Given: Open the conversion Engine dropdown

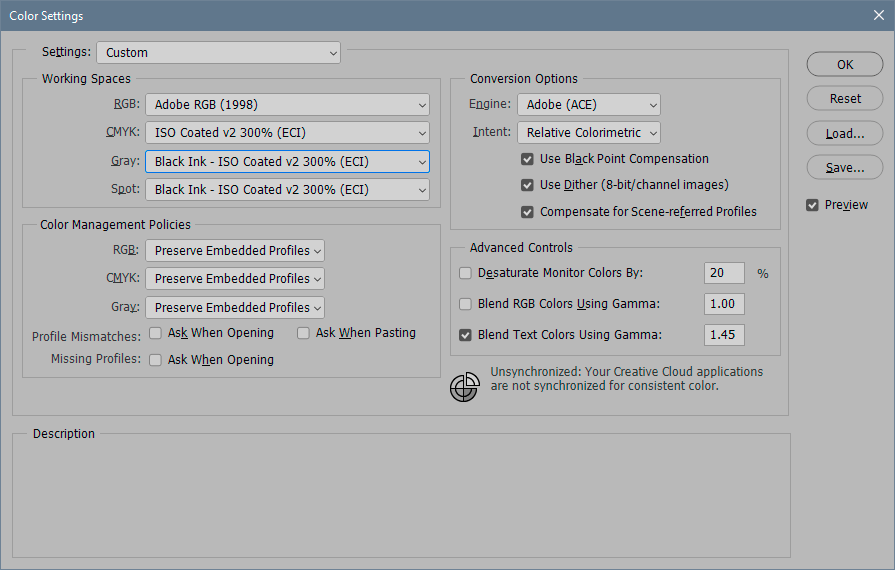Looking at the screenshot, I should [588, 105].
